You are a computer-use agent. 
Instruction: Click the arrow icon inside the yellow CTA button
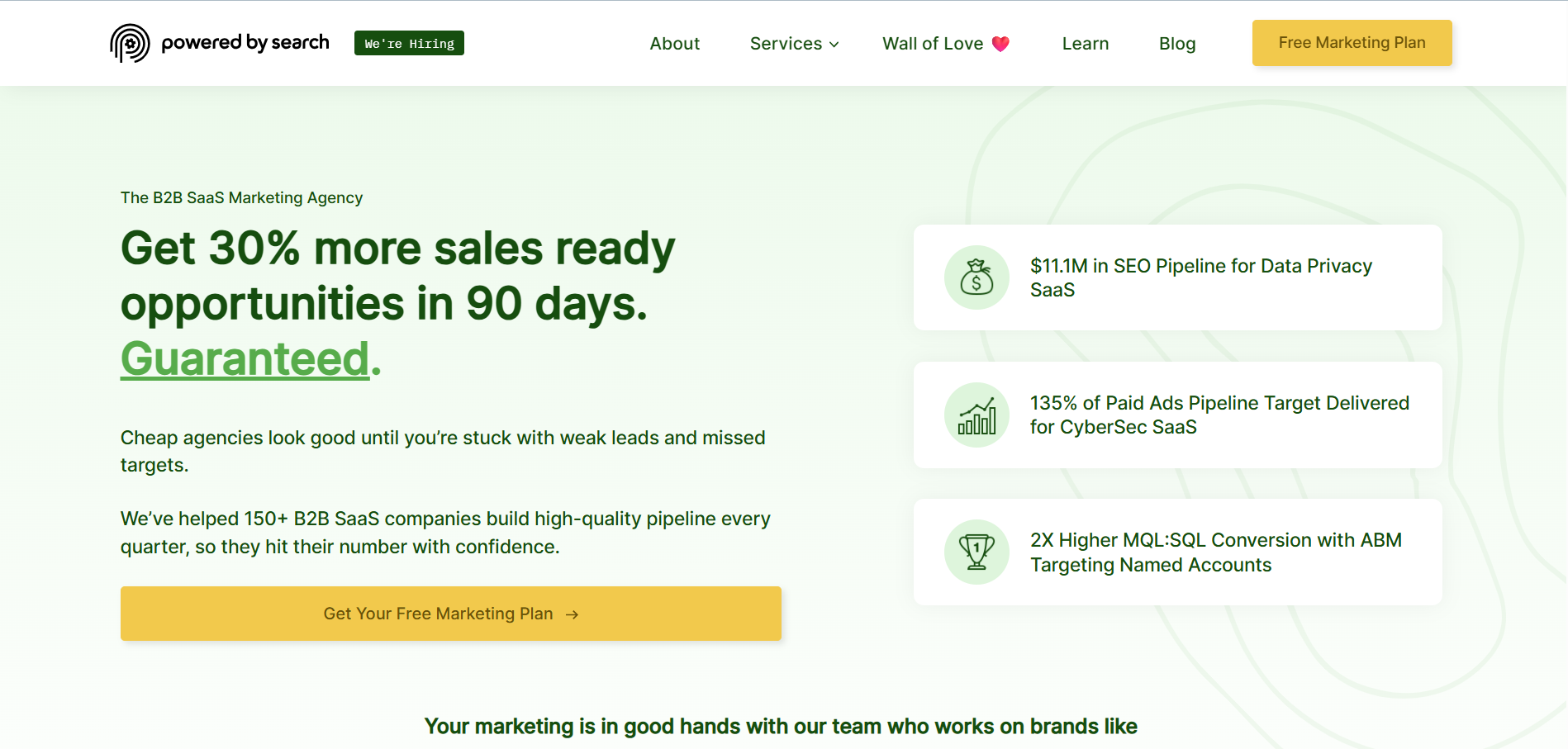(x=572, y=614)
